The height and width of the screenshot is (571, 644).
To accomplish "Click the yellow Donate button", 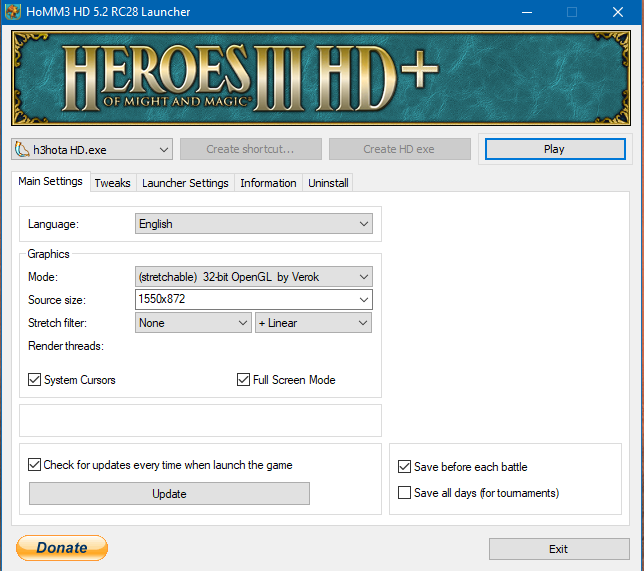I will tap(62, 548).
